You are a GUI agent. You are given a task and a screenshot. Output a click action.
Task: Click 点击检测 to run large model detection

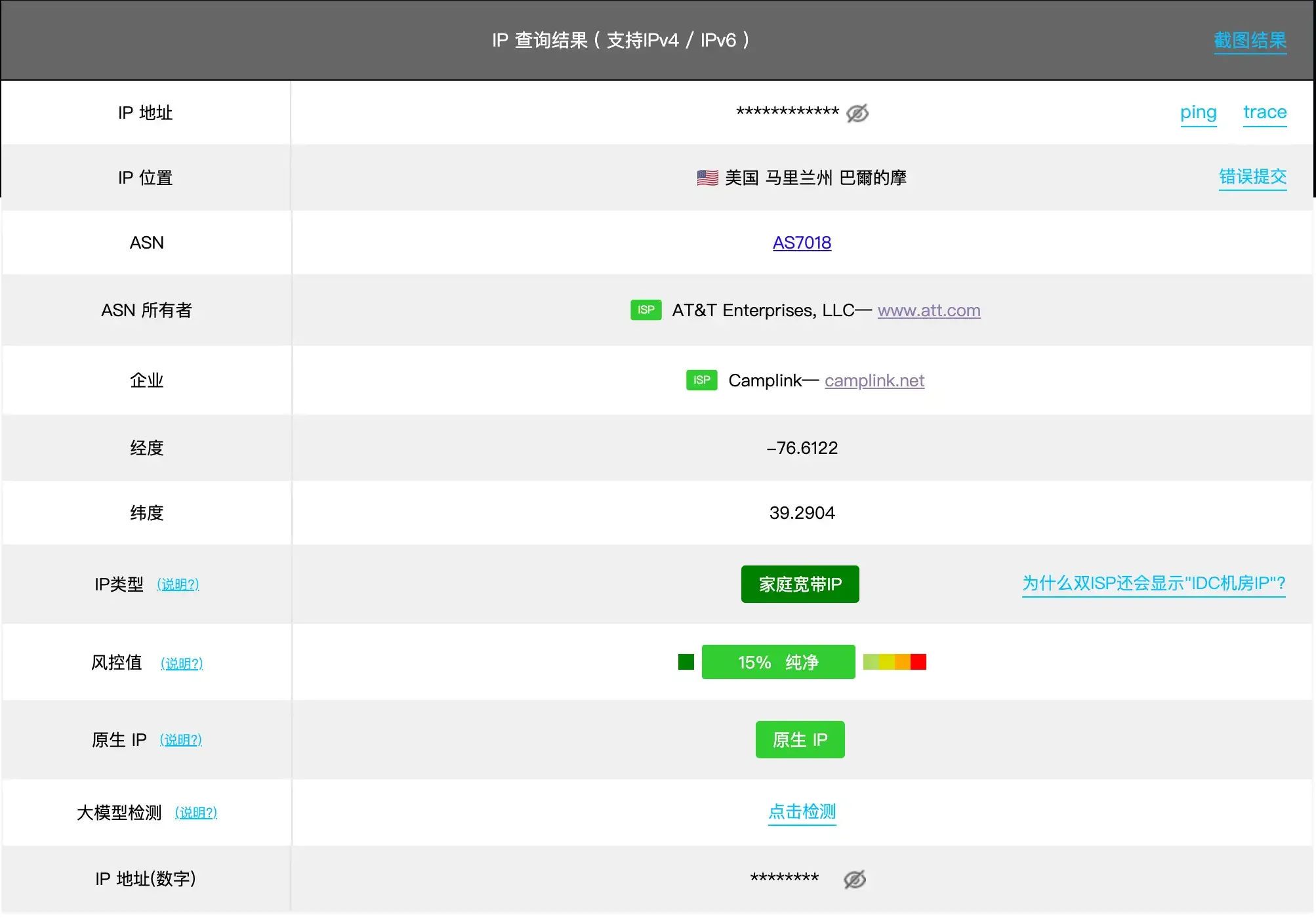pos(802,812)
